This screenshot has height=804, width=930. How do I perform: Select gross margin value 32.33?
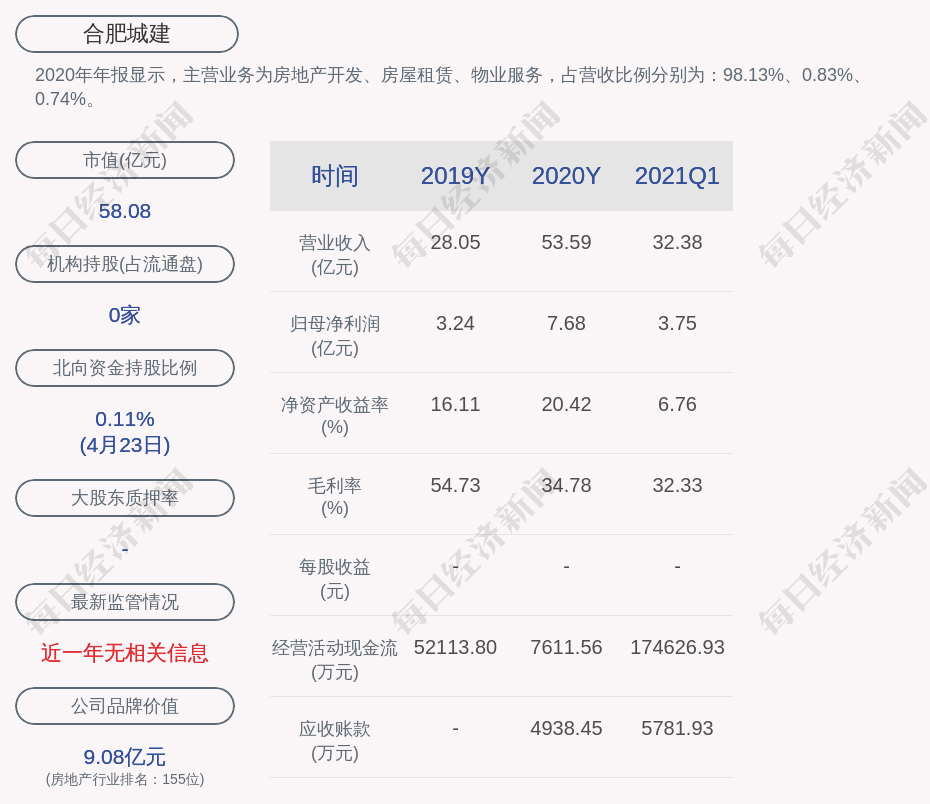[x=677, y=485]
